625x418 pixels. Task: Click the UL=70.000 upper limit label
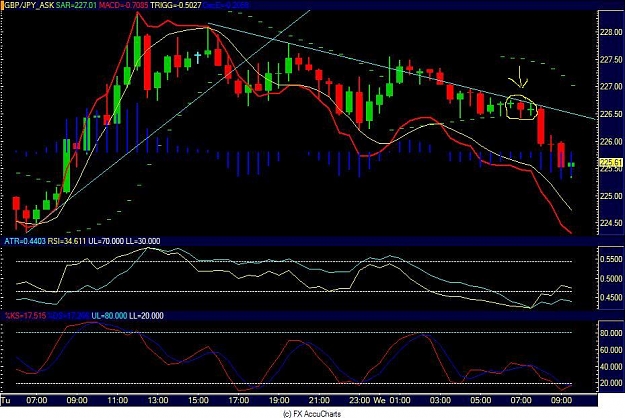click(106, 241)
